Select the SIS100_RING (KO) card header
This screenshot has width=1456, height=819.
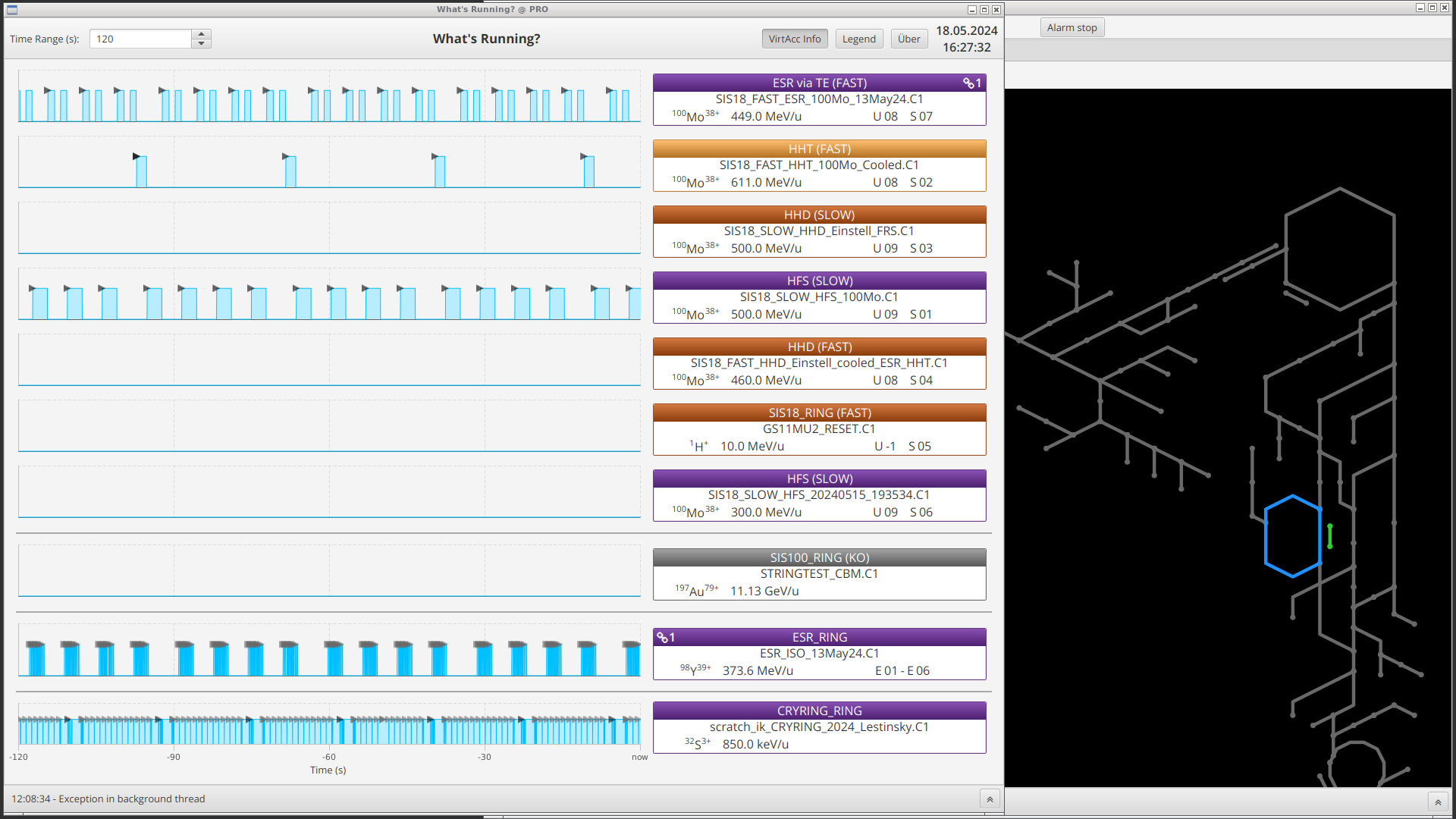click(x=819, y=557)
